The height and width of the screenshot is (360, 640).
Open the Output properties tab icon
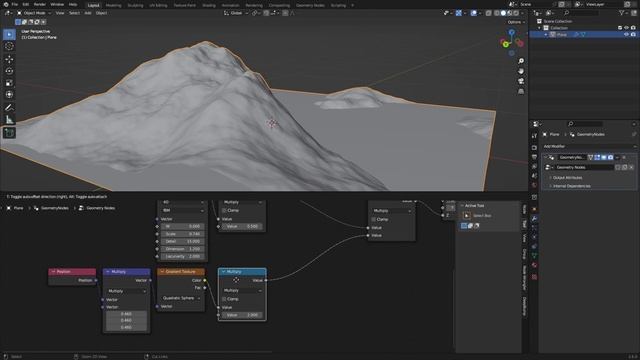pos(534,157)
